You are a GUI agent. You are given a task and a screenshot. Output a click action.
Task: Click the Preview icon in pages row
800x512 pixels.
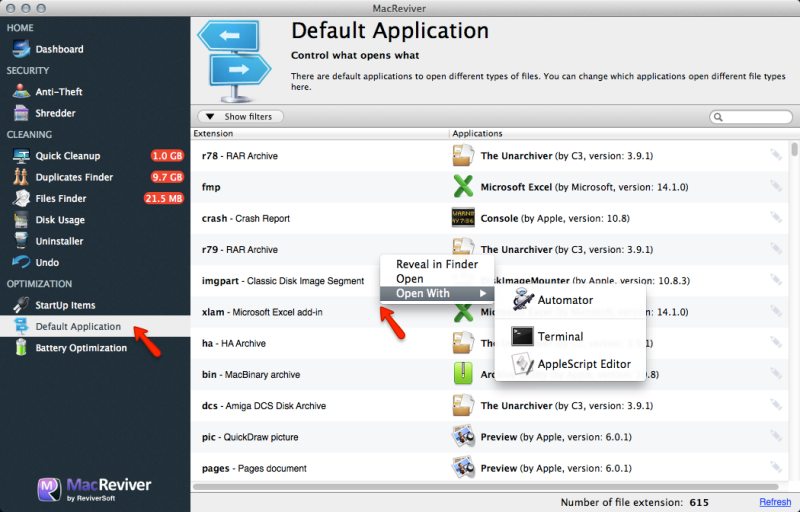click(x=463, y=468)
